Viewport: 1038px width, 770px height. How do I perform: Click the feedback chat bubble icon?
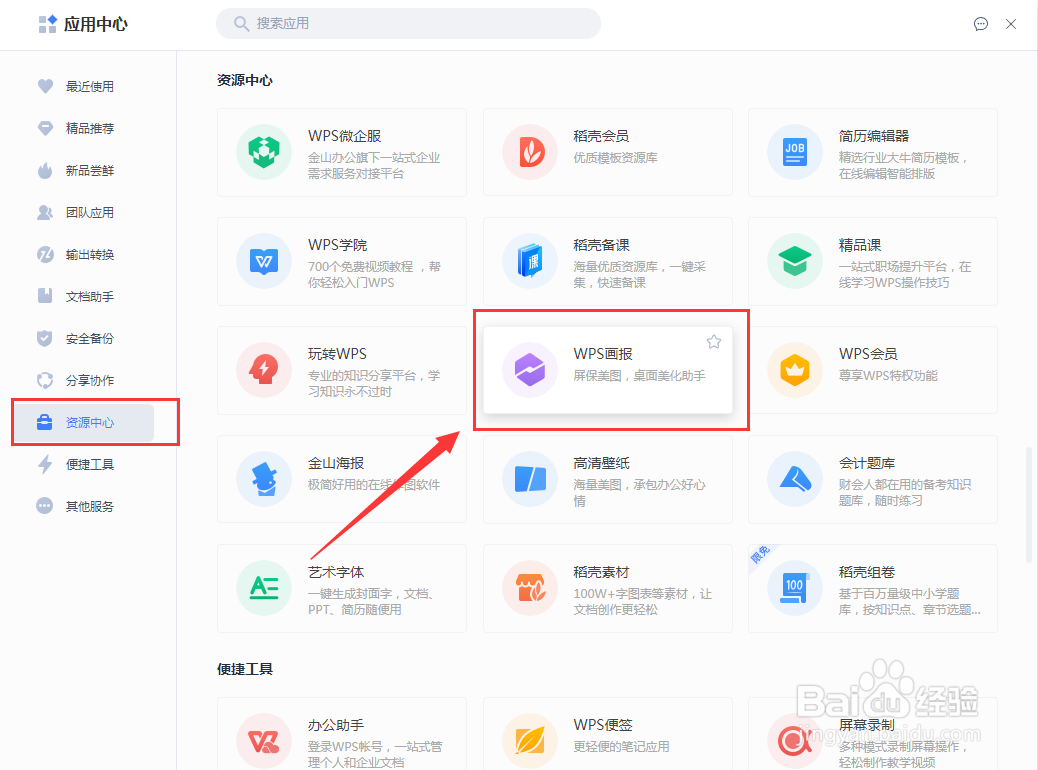point(981,24)
